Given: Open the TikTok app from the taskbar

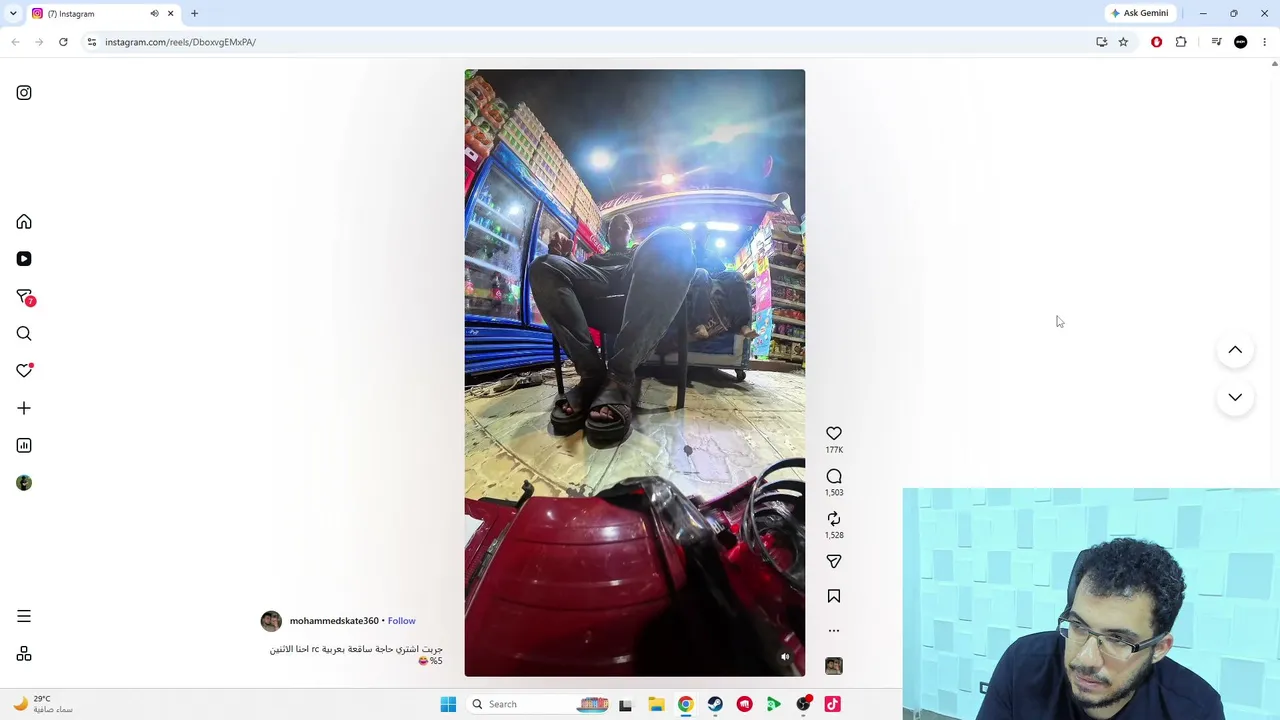Looking at the screenshot, I should click(832, 704).
